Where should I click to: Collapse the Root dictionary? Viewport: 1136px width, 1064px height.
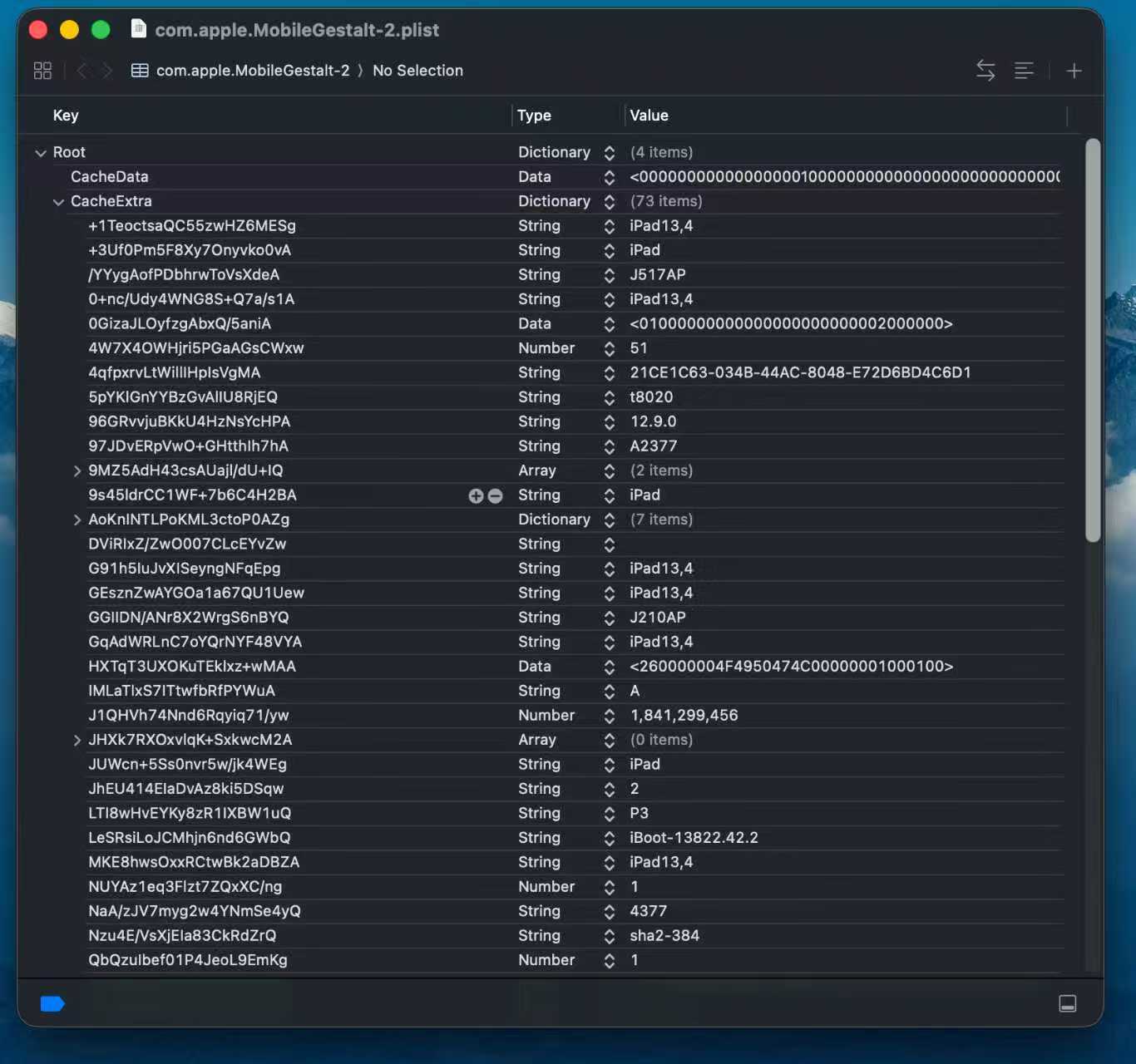point(41,153)
